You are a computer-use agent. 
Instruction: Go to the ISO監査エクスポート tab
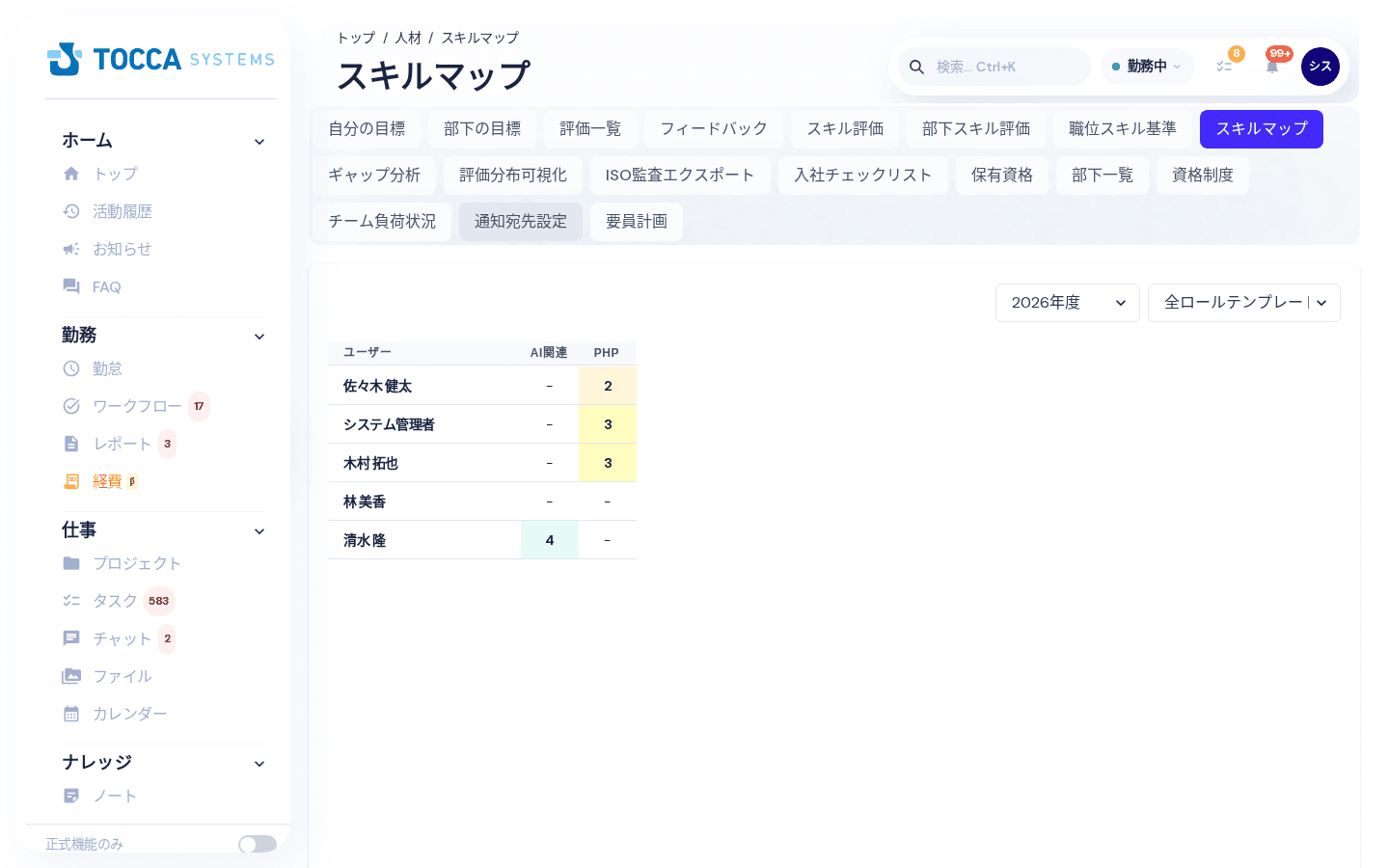point(680,176)
